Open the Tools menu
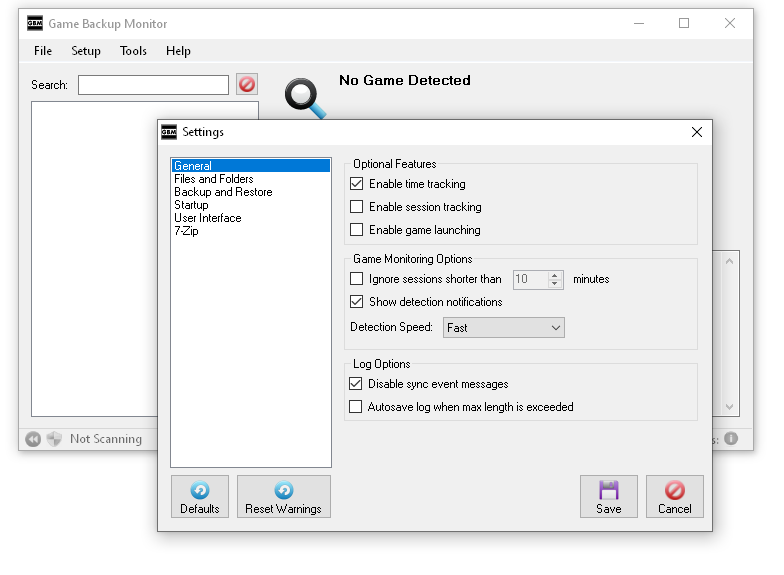 (133, 51)
